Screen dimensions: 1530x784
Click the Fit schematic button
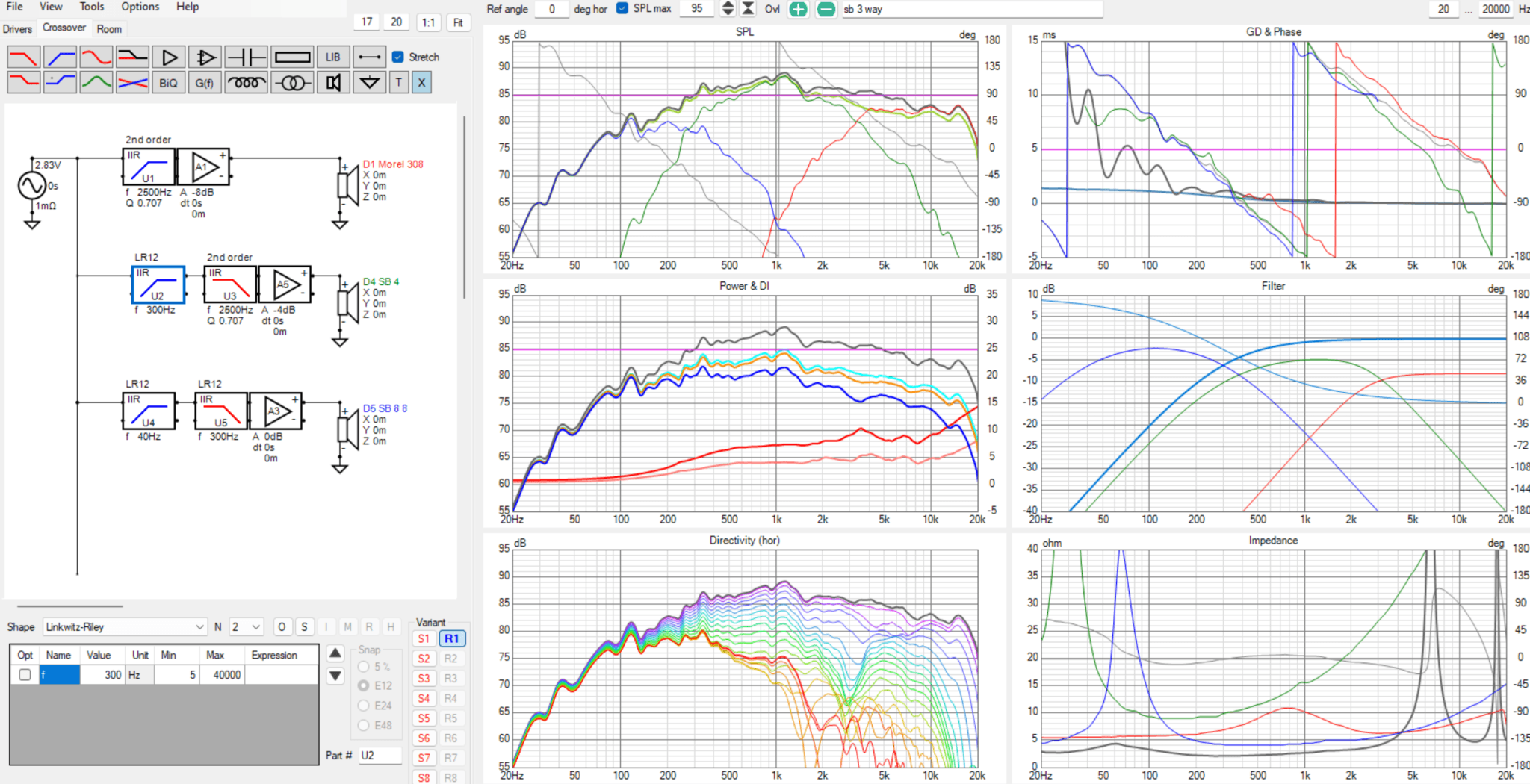(458, 22)
